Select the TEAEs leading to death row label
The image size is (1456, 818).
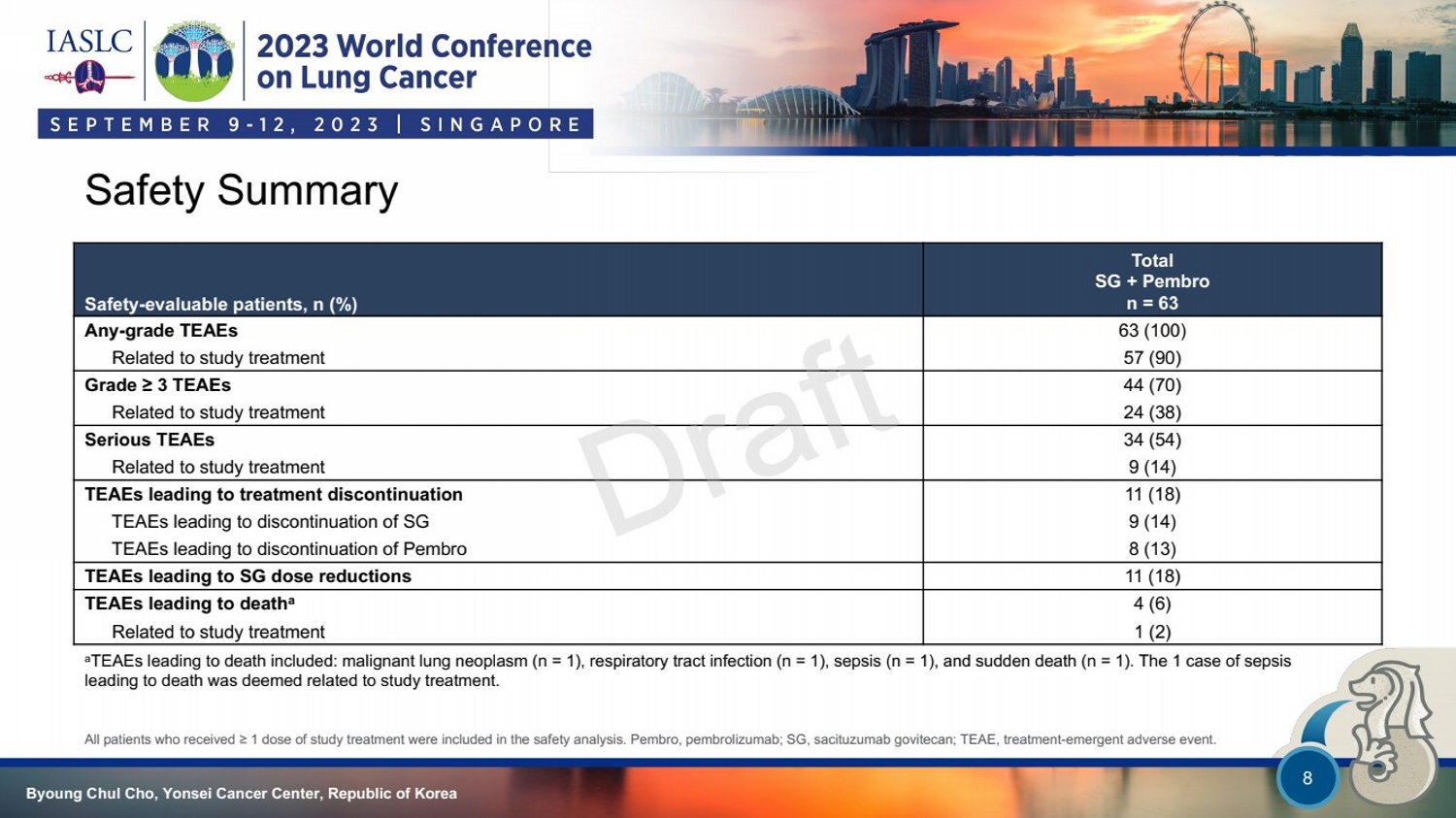tap(189, 604)
